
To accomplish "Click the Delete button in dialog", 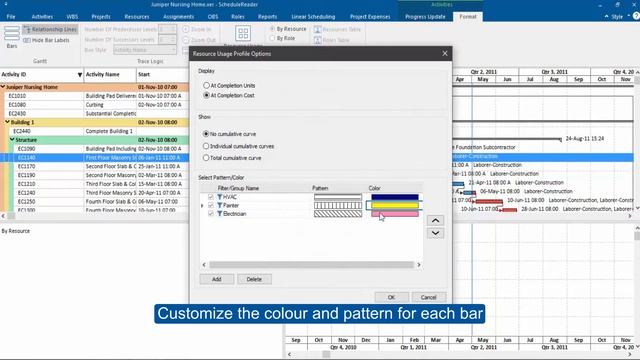I will 254,279.
